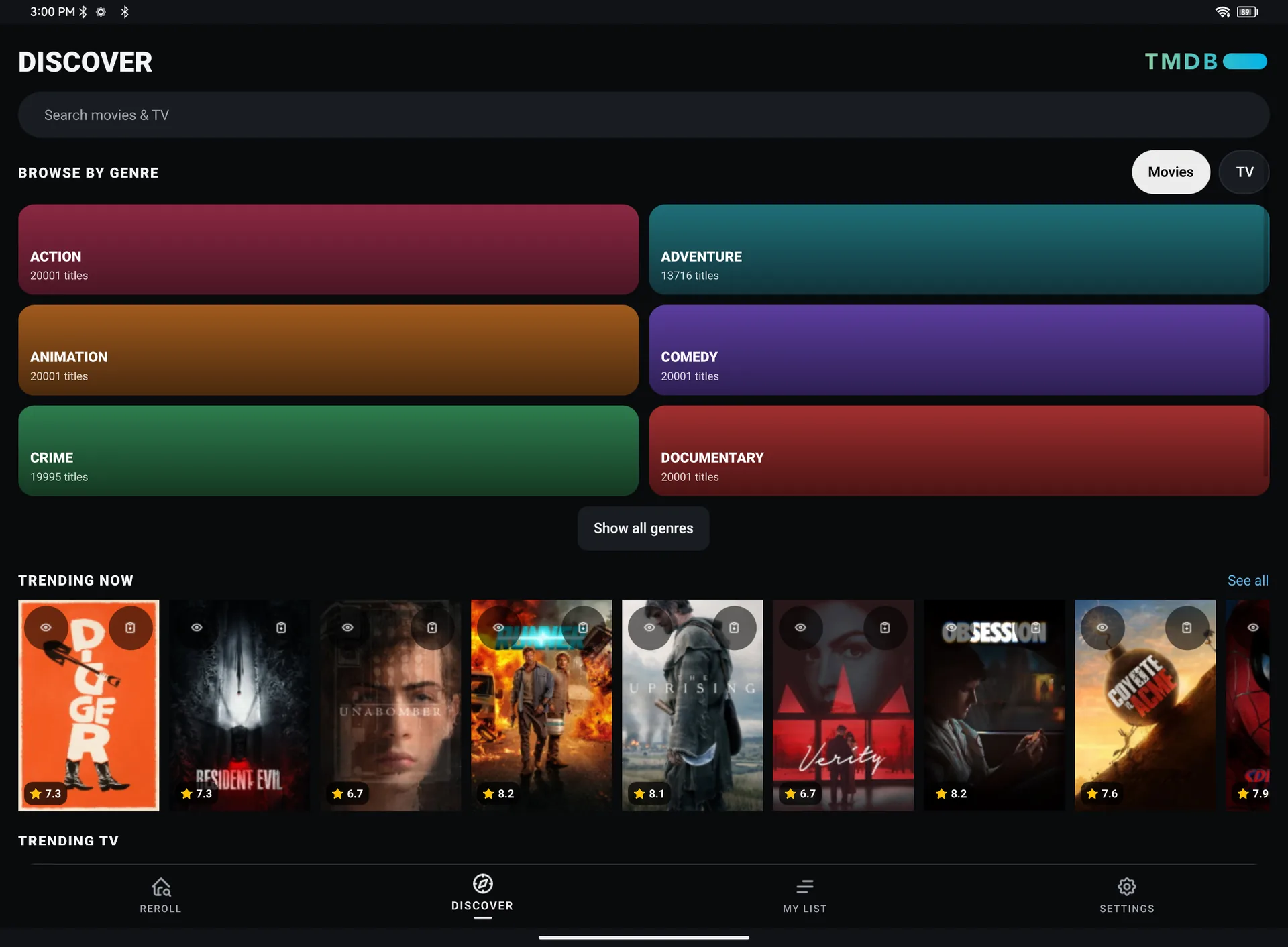This screenshot has width=1288, height=947.
Task: Browse the Action genre card
Action: (x=328, y=249)
